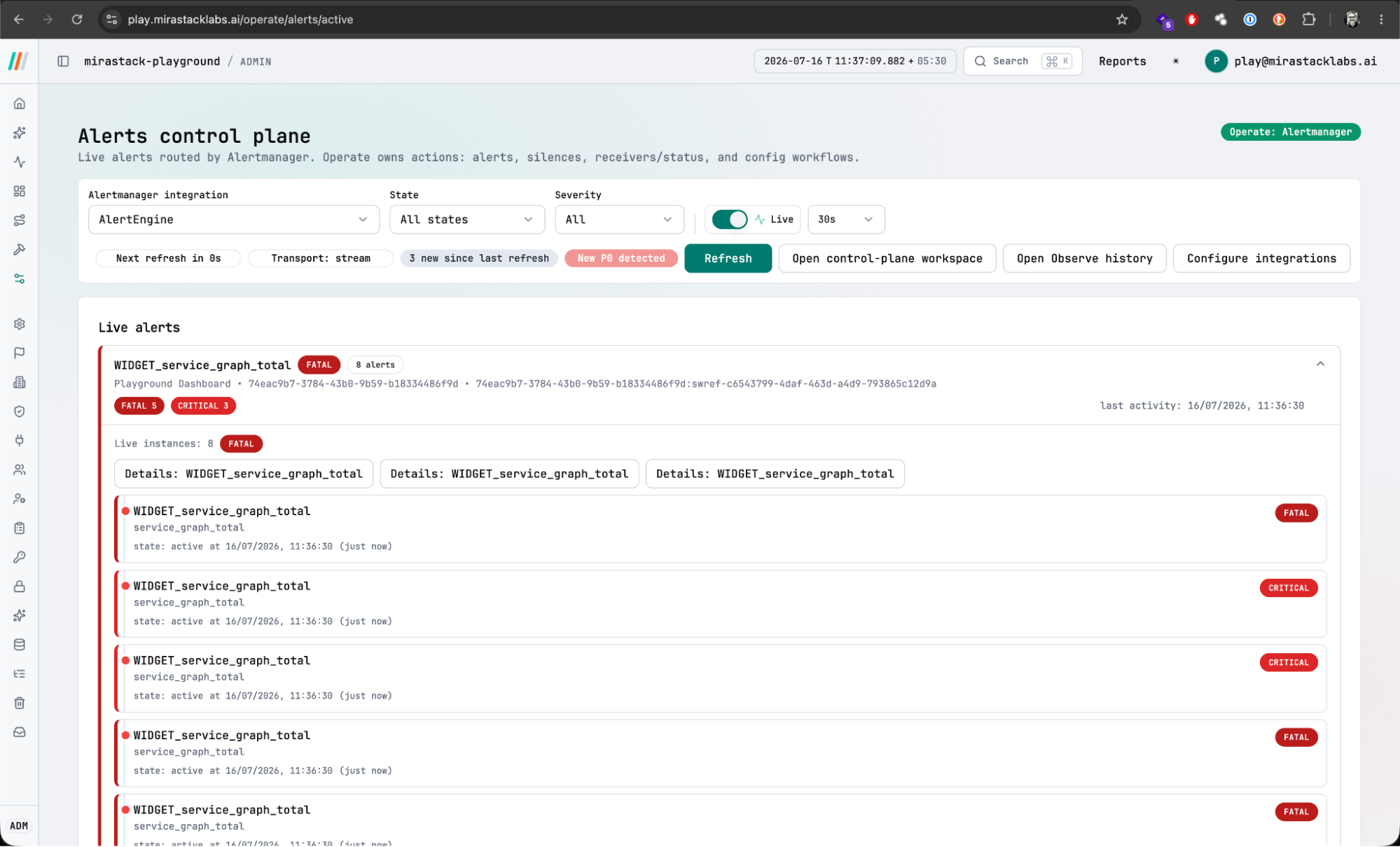Open the hammer tool icon in the sidebar

click(20, 249)
